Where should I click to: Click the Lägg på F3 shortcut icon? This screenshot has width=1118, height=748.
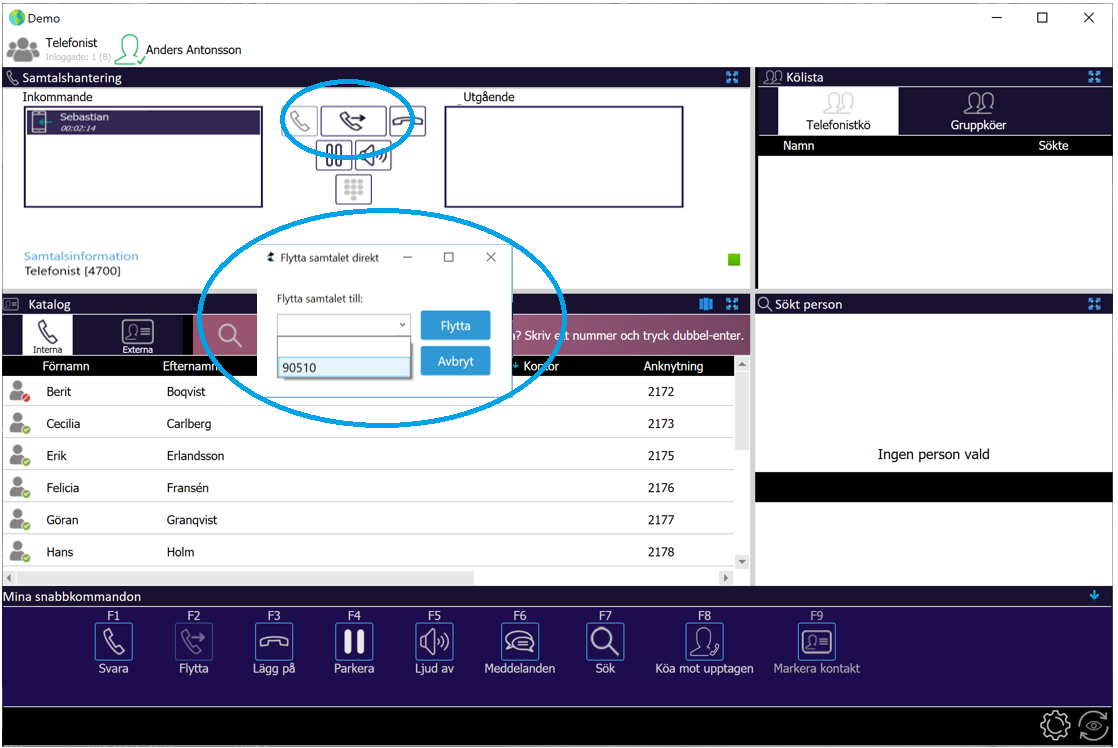coord(274,642)
